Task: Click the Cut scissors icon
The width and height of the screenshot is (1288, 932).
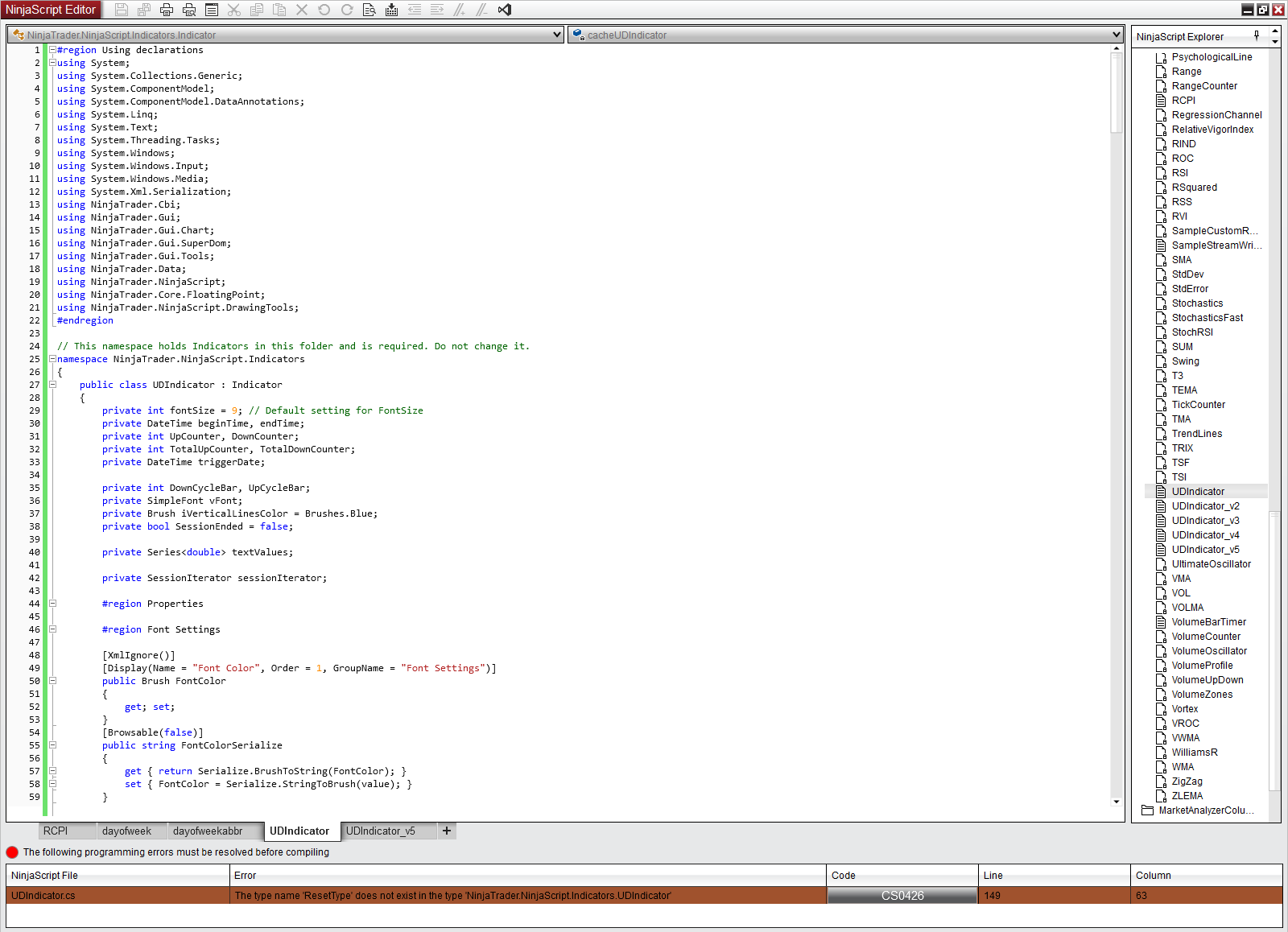Action: tap(234, 10)
